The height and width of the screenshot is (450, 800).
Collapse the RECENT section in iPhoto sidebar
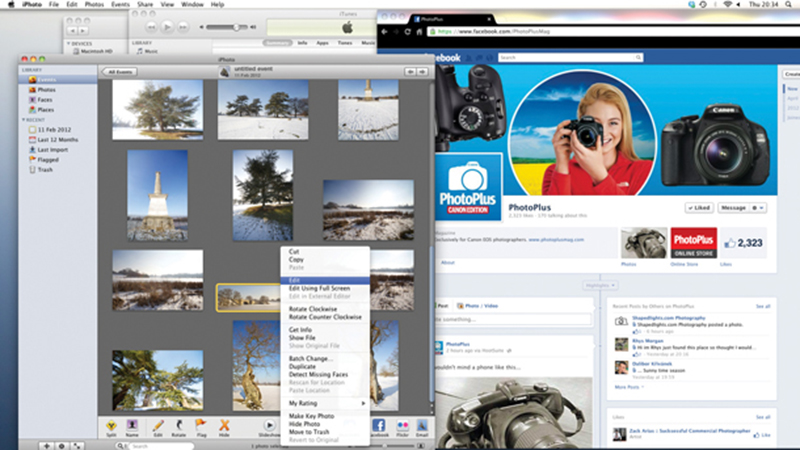(23, 120)
